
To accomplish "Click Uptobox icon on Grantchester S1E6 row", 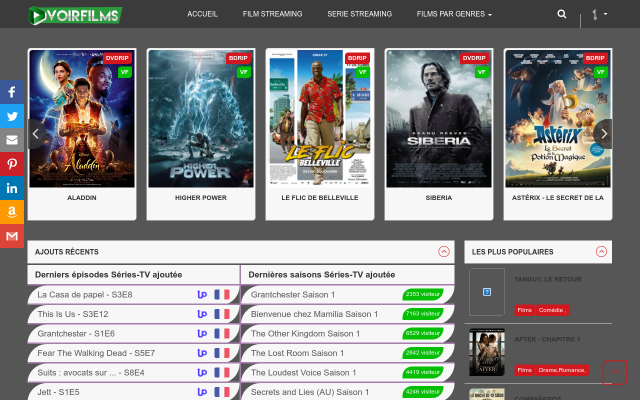I will point(202,334).
